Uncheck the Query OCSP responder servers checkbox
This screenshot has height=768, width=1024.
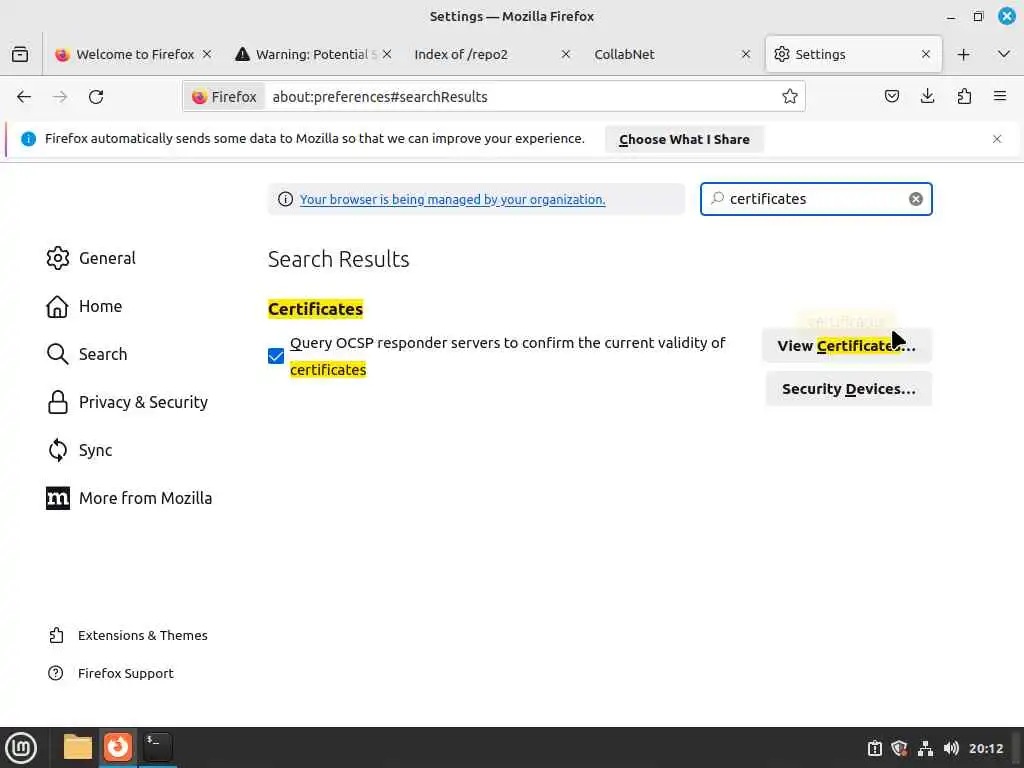(x=276, y=356)
